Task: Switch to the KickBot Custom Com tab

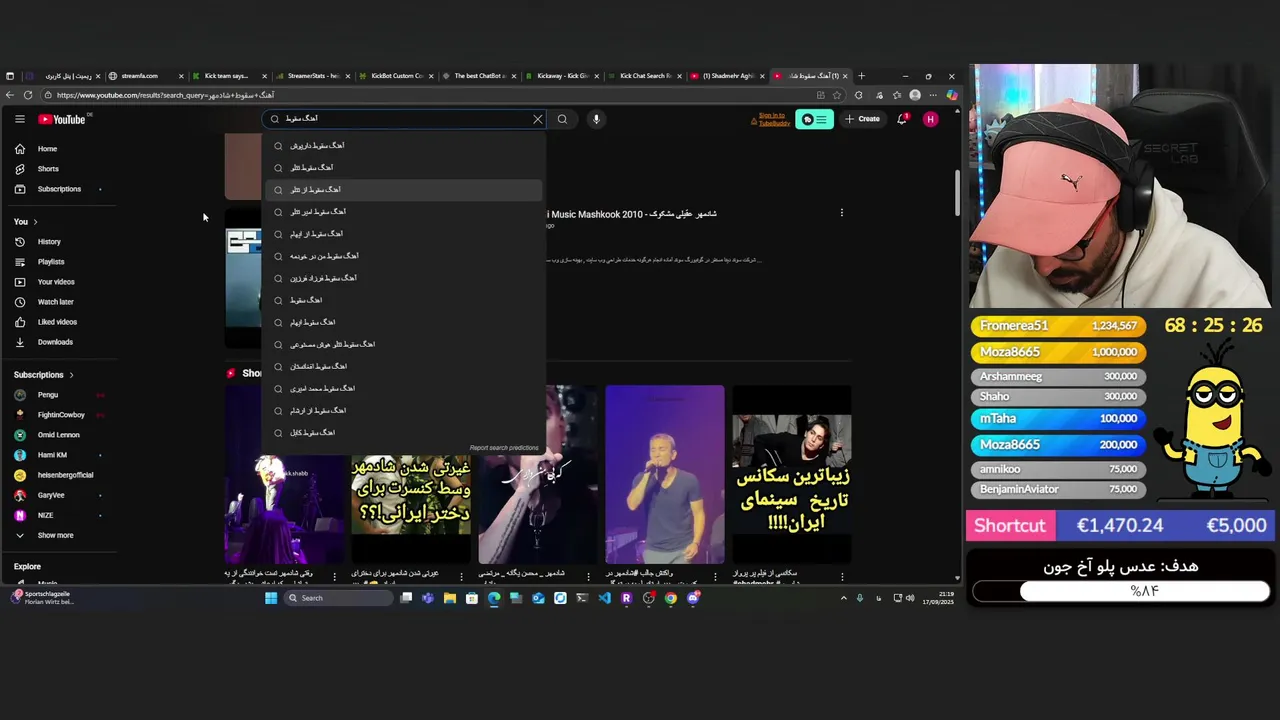Action: click(394, 76)
